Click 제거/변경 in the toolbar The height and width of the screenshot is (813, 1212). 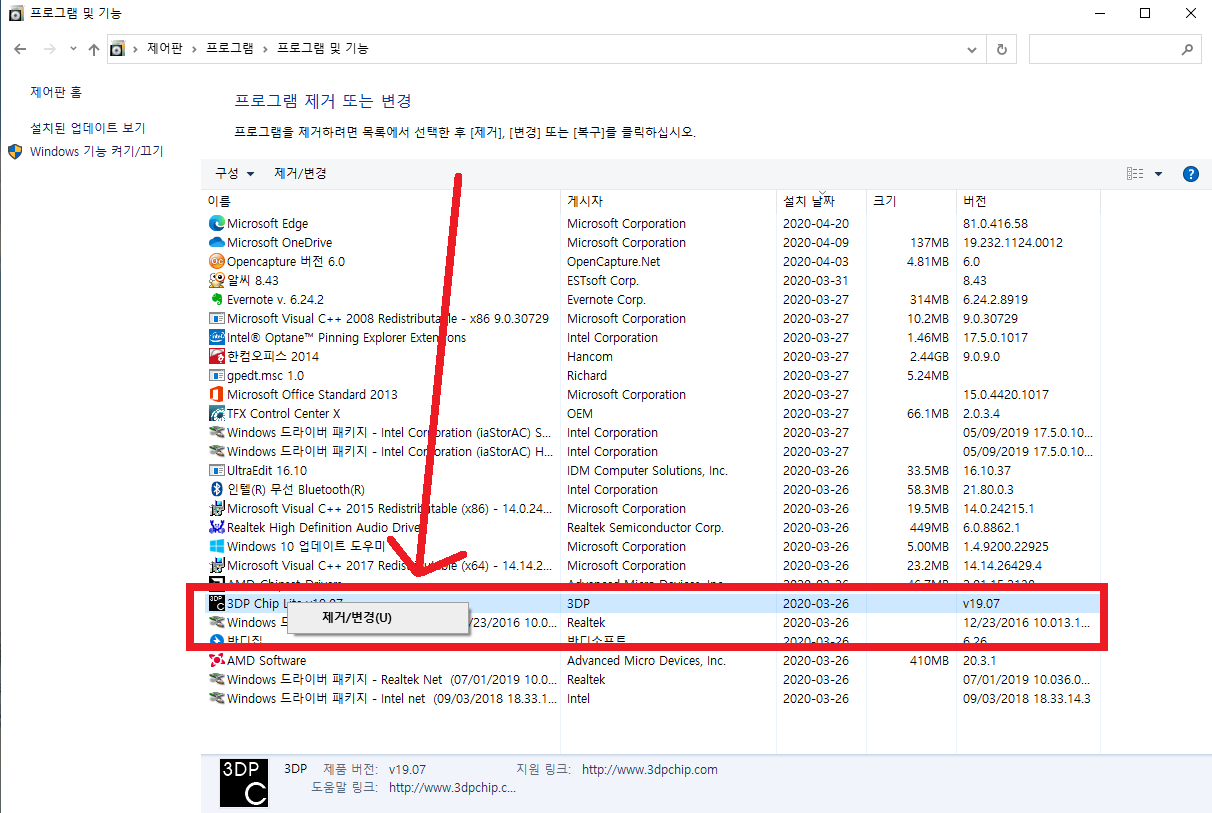coord(300,174)
